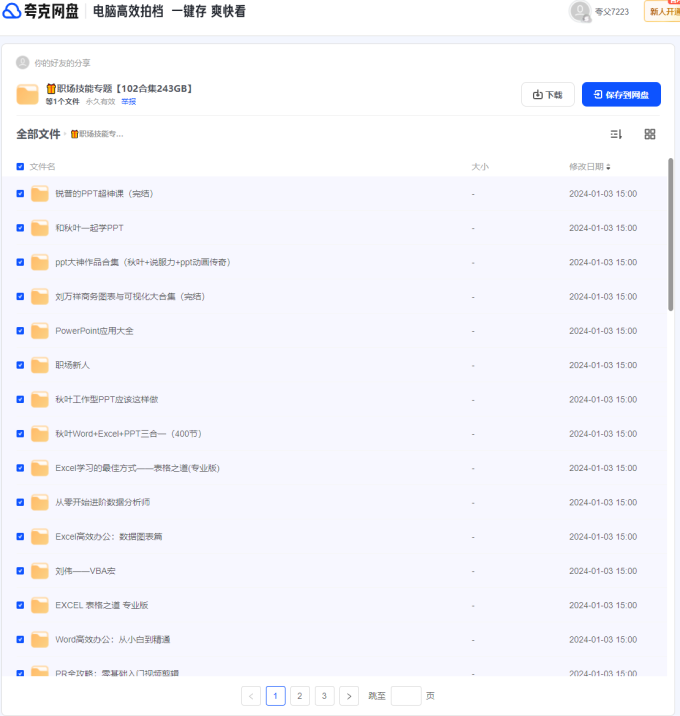Click the folder icon for Excel高效办公
The height and width of the screenshot is (716, 680).
(40, 536)
